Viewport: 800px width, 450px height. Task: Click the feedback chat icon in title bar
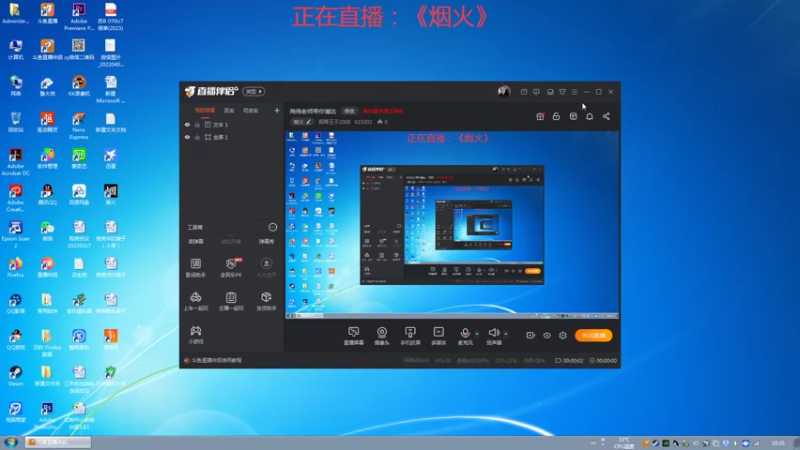tap(536, 92)
